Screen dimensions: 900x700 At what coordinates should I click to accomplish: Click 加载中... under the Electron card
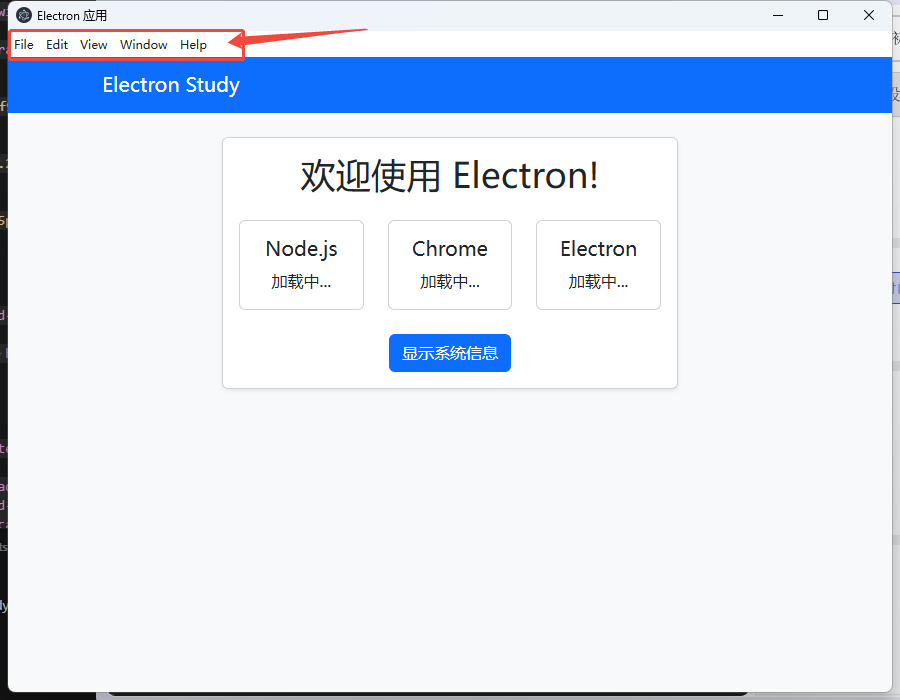pyautogui.click(x=599, y=282)
